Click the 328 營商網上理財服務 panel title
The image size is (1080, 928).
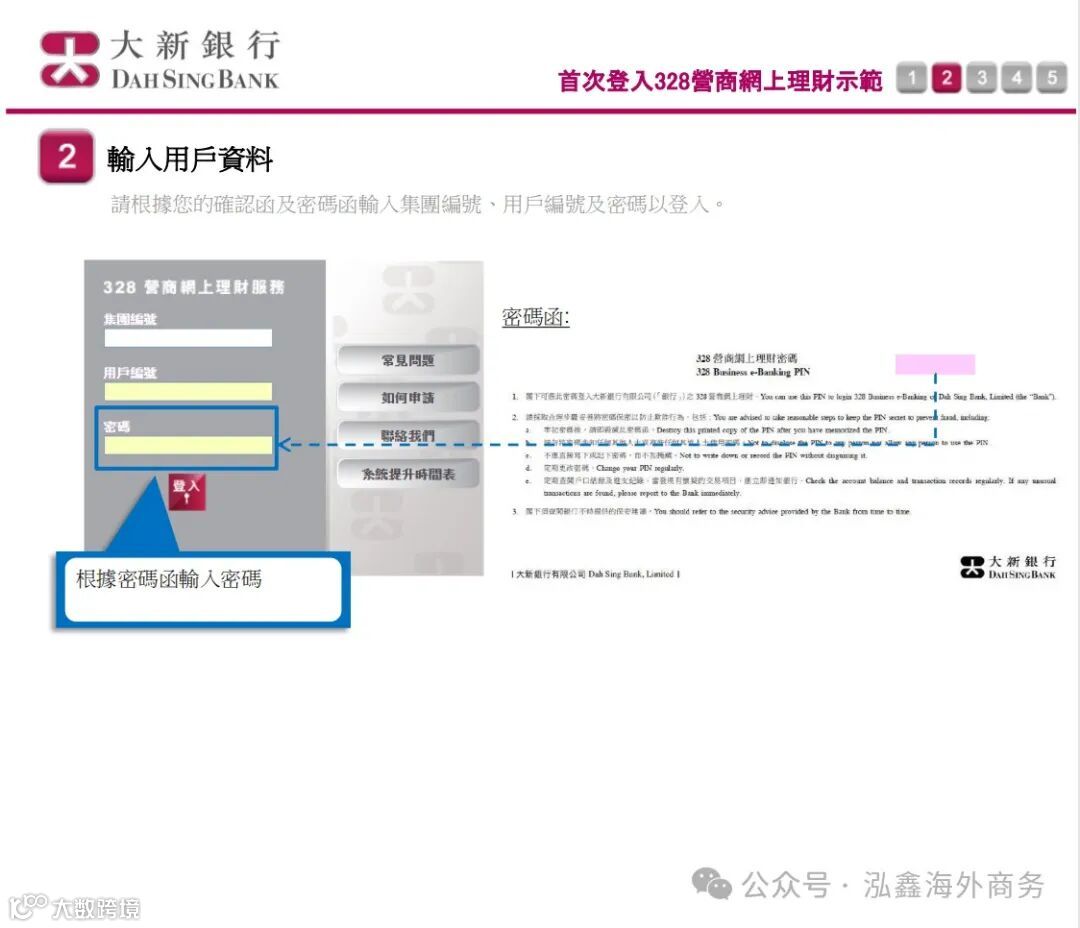(194, 287)
